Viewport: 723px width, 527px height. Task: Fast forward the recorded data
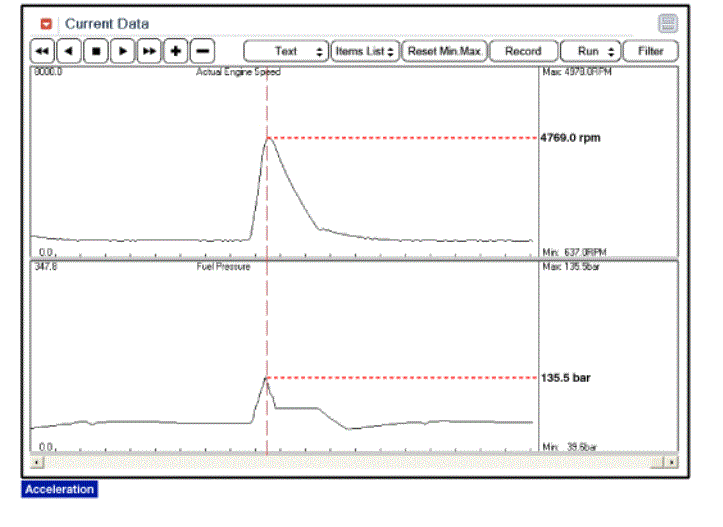(148, 51)
